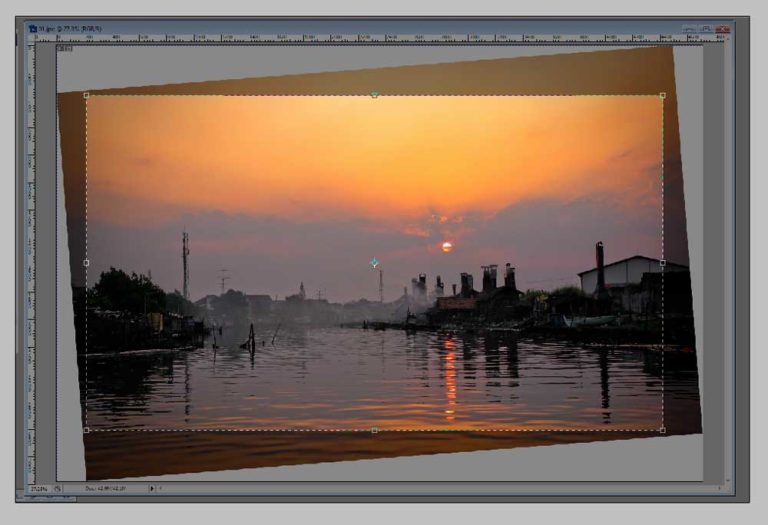This screenshot has width=768, height=525.
Task: Click the zoom percentage field in status bar
Action: [39, 489]
